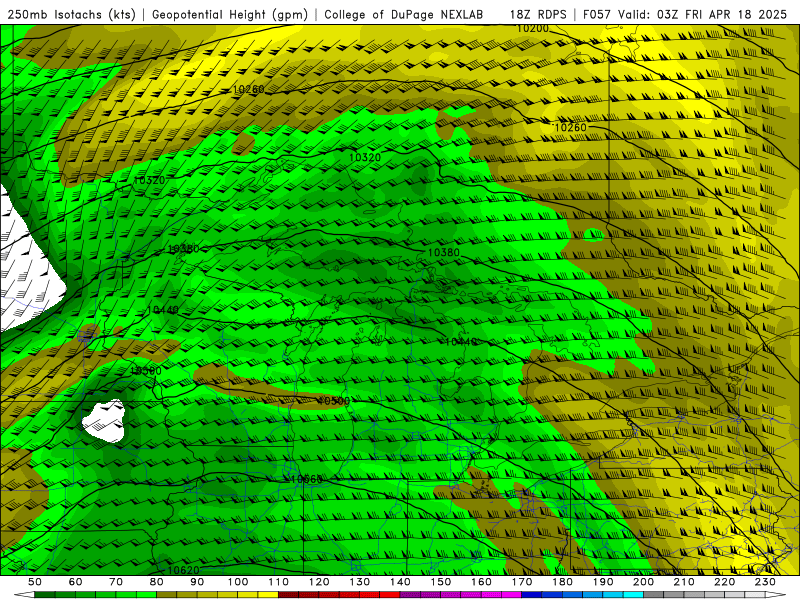Click the purple colorbar segment starting at 140

click(410, 595)
